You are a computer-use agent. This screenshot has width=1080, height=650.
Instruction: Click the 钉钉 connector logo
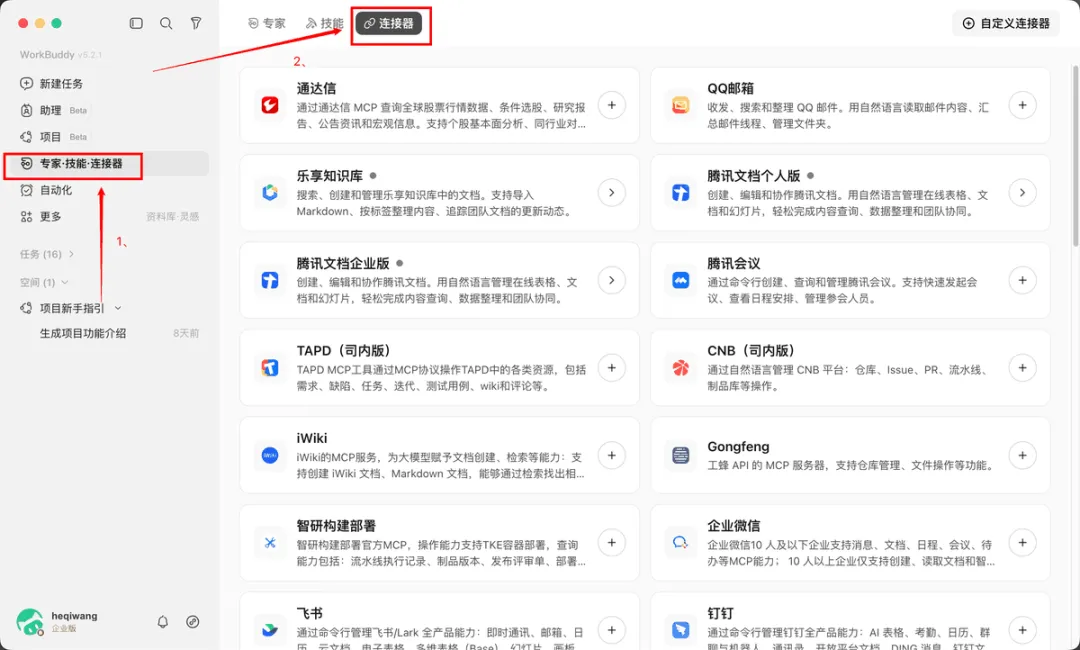681,630
